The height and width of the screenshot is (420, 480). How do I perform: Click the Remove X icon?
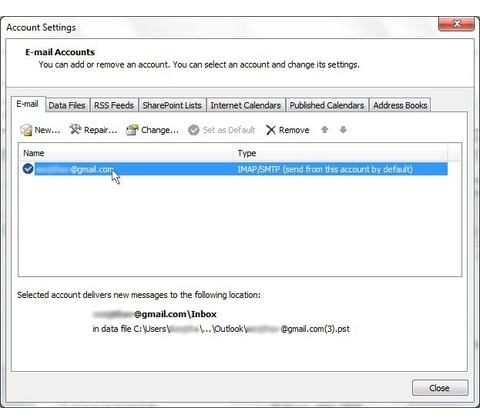pos(271,130)
